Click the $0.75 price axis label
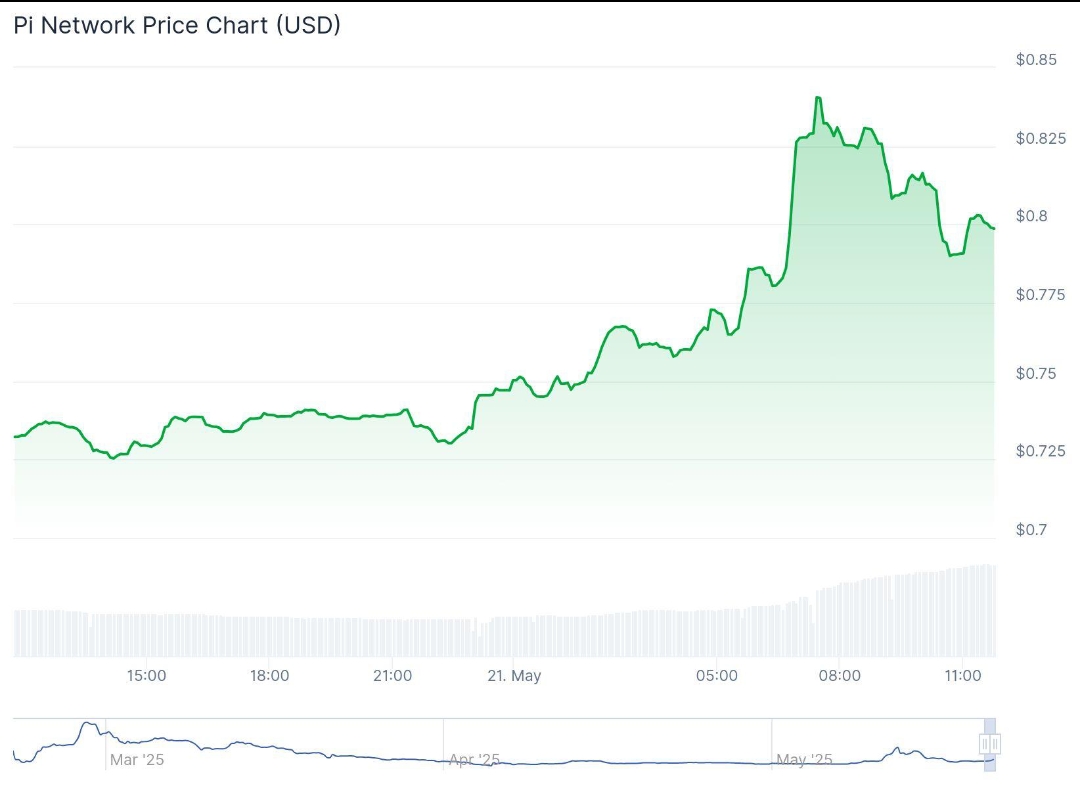The height and width of the screenshot is (786, 1080). click(x=1036, y=373)
